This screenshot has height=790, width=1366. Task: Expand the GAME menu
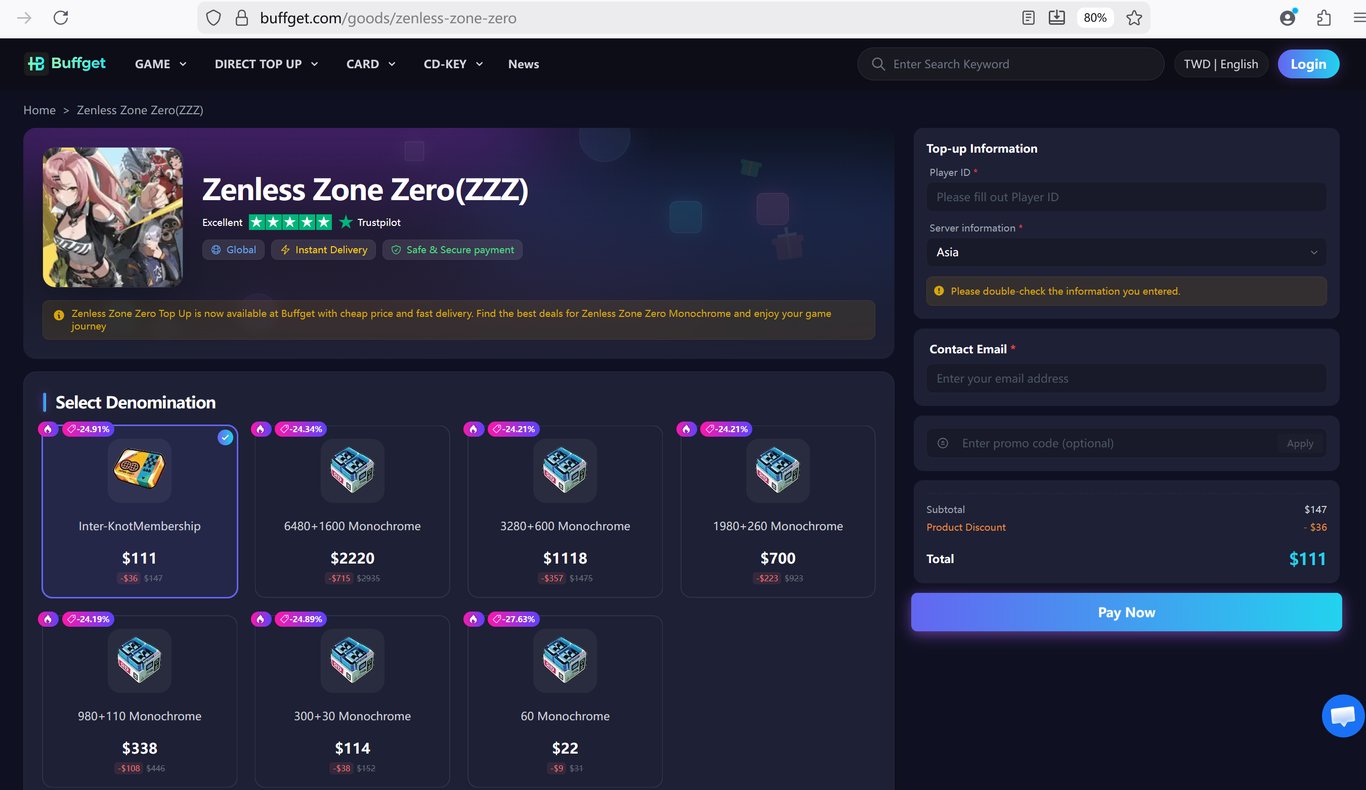(x=160, y=64)
